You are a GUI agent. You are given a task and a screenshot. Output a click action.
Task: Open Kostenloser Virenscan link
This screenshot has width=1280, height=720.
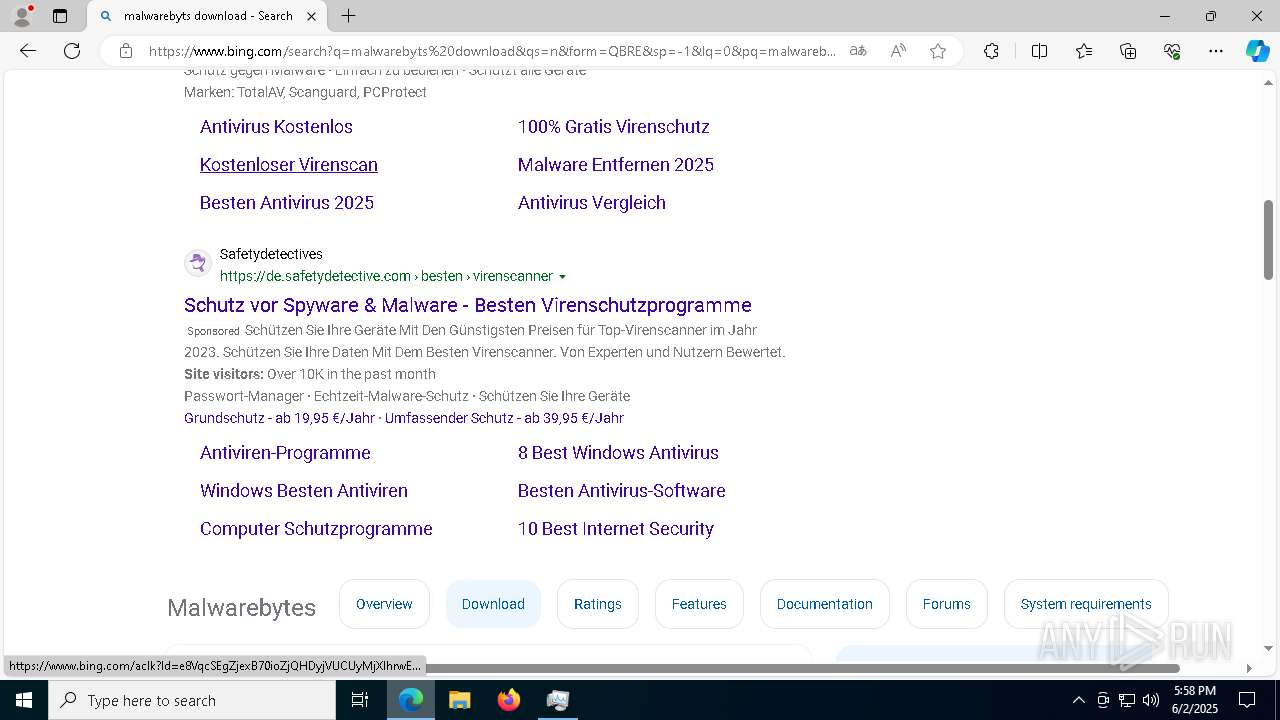(289, 165)
